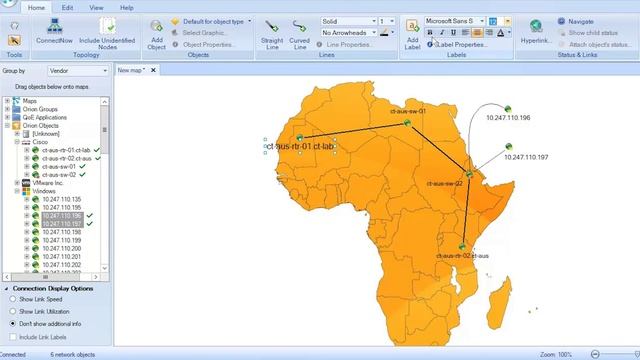Image resolution: width=640 pixels, height=360 pixels.
Task: Open Object Properties
Action: point(203,44)
